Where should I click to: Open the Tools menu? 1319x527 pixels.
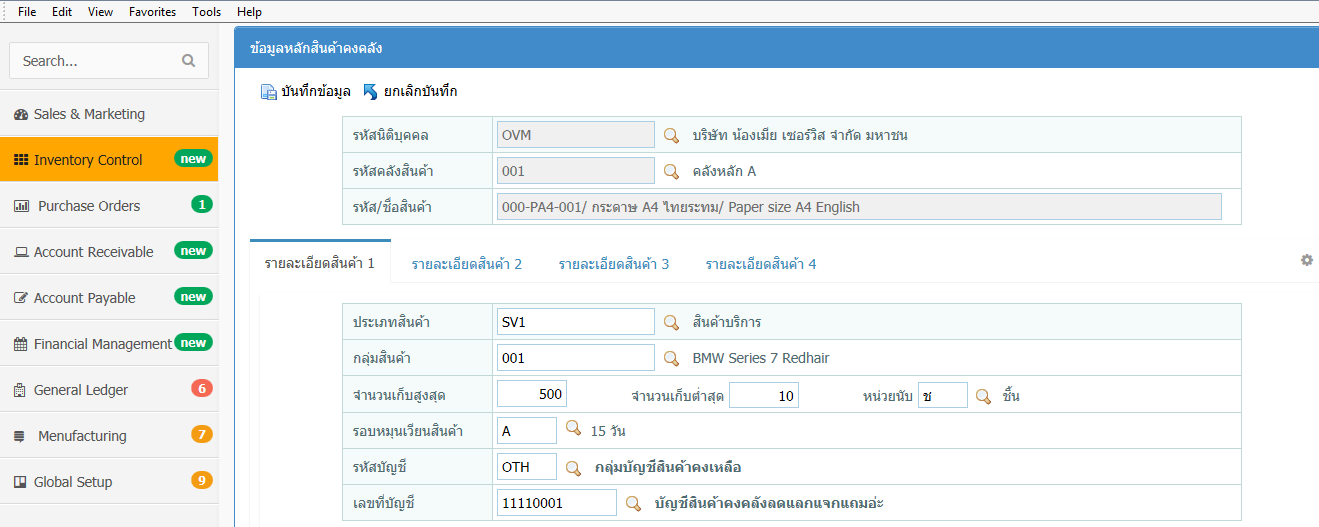coord(207,12)
